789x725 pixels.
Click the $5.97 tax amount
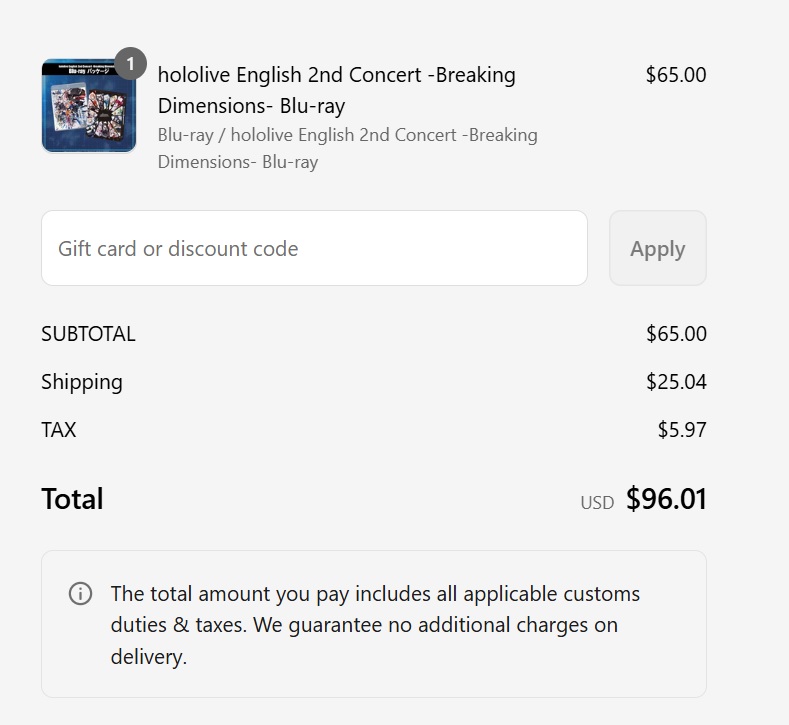[682, 430]
